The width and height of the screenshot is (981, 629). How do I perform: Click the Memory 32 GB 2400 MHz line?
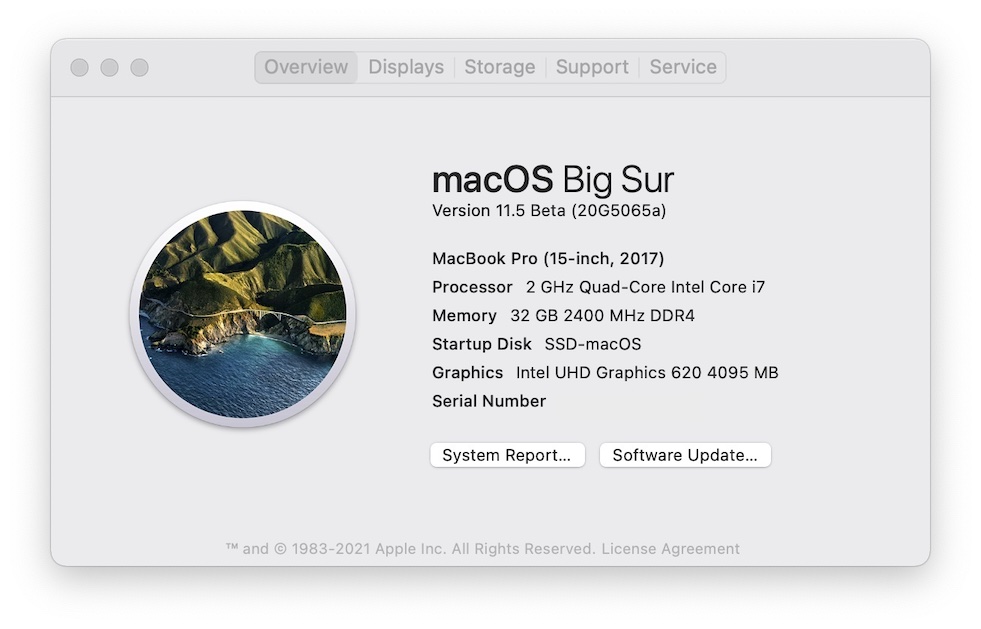coord(563,315)
